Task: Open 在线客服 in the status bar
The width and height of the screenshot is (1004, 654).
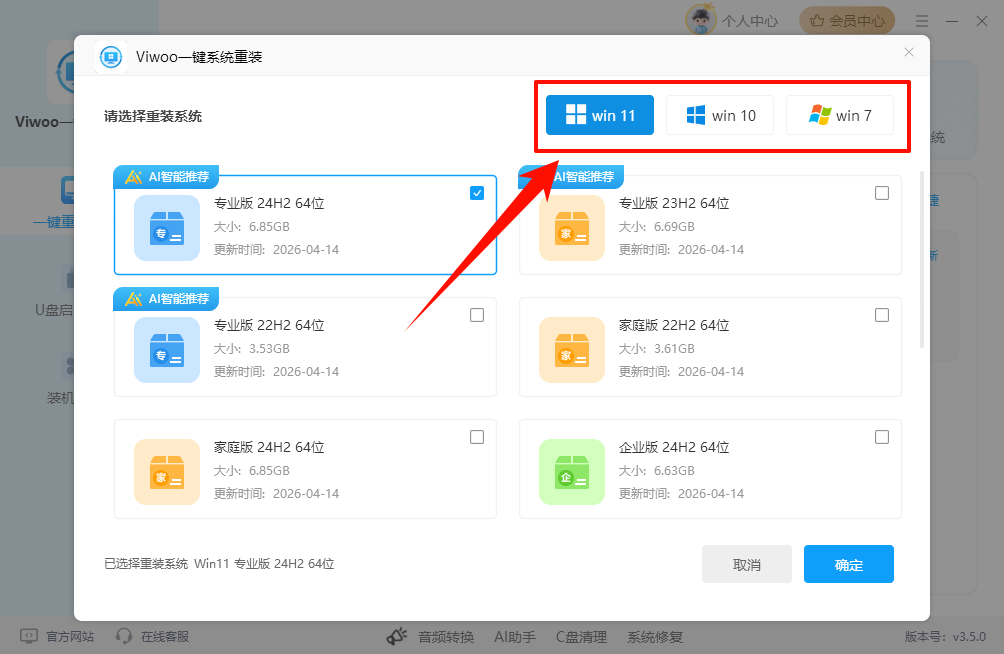Action: click(165, 637)
